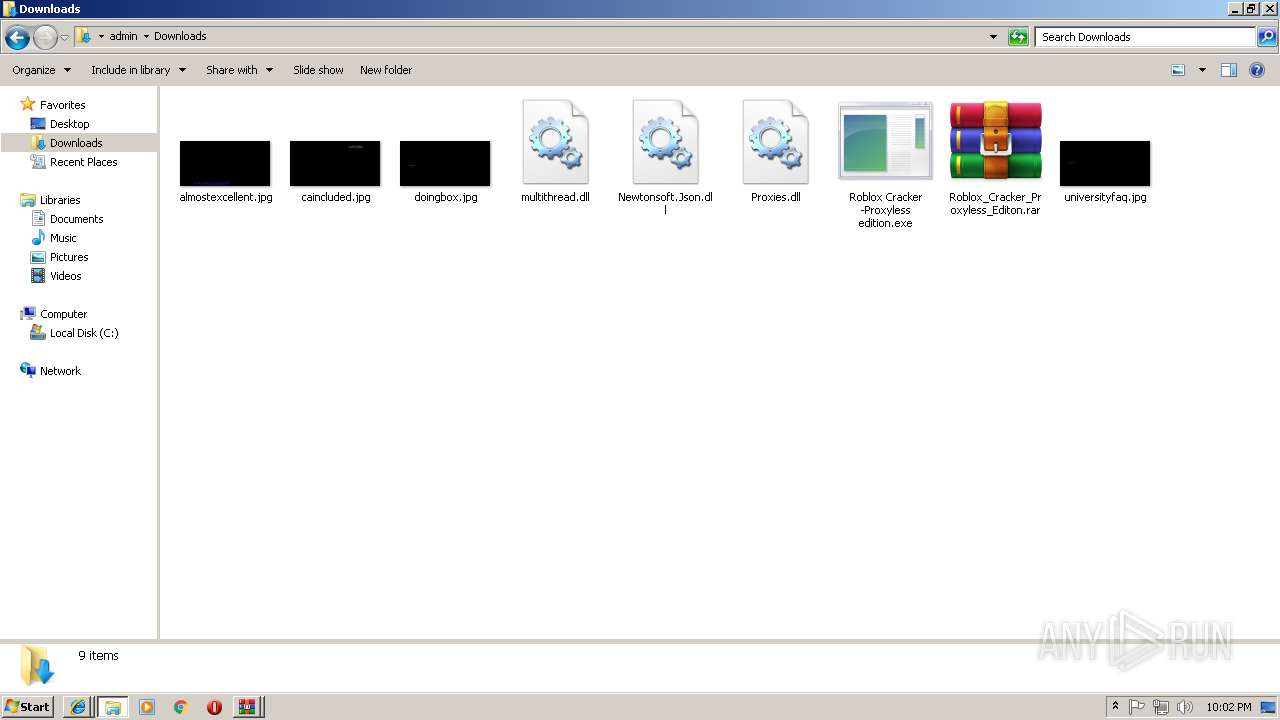1280x720 pixels.
Task: Open the recent pages dropdown arrow
Action: (64, 38)
